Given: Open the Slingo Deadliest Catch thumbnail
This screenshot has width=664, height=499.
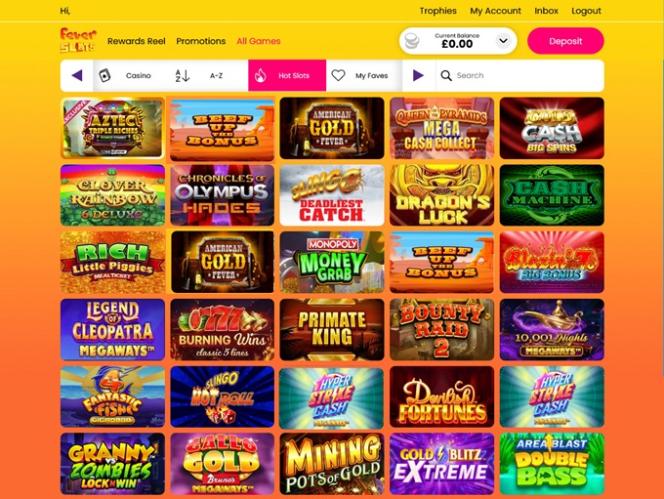Looking at the screenshot, I should (332, 195).
